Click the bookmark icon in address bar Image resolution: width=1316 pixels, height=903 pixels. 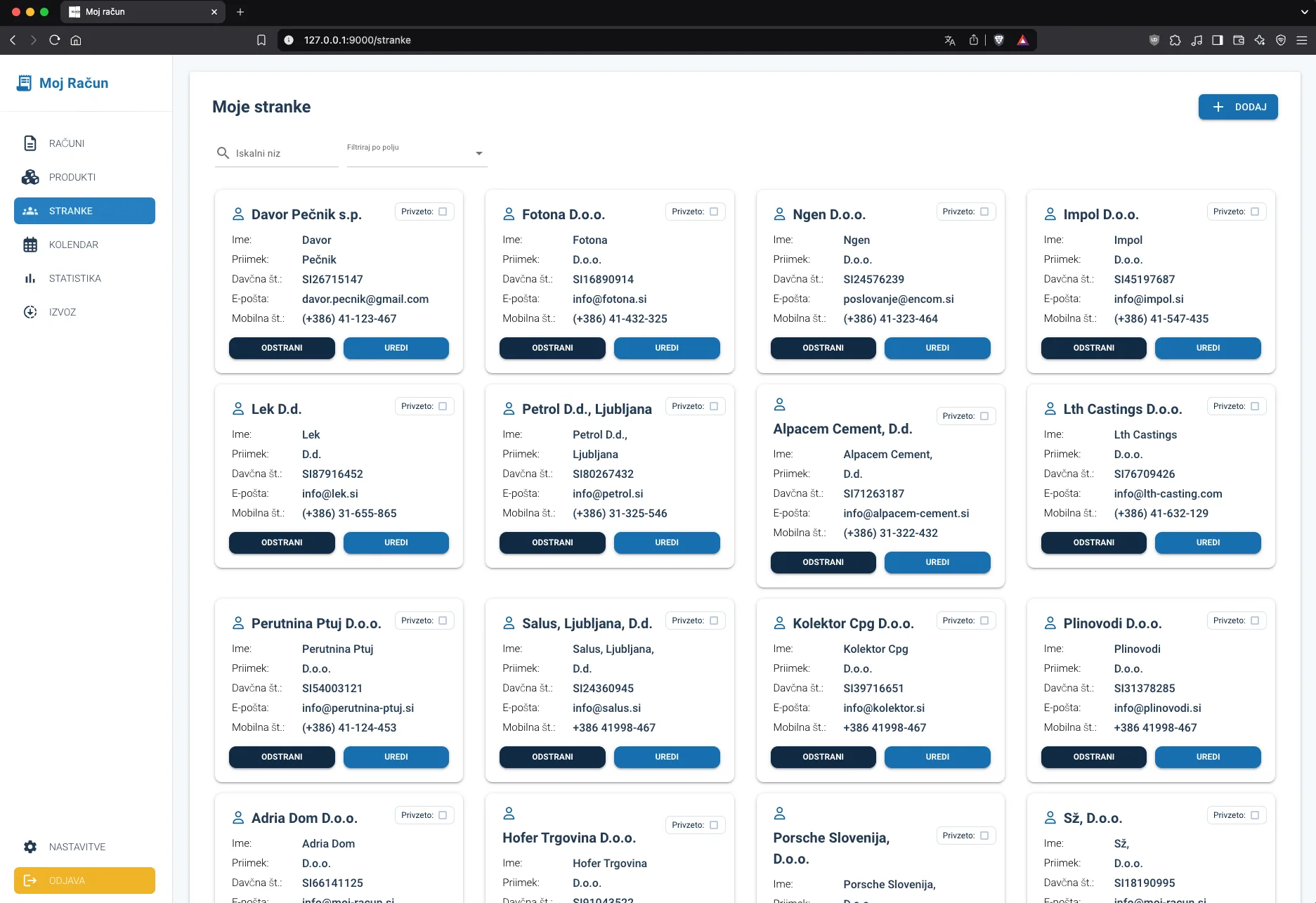coord(261,40)
